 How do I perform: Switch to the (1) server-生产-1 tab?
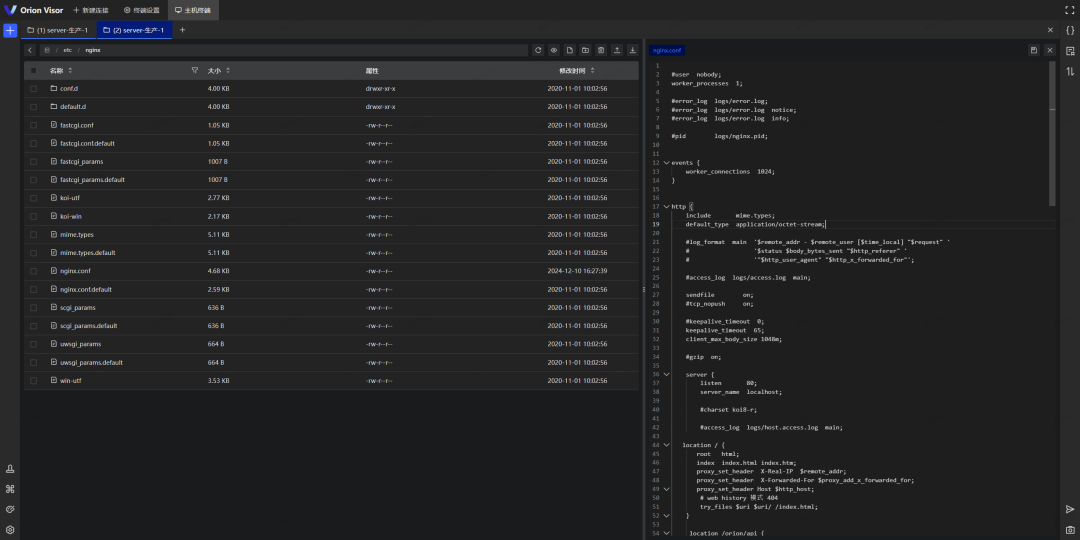[x=57, y=30]
